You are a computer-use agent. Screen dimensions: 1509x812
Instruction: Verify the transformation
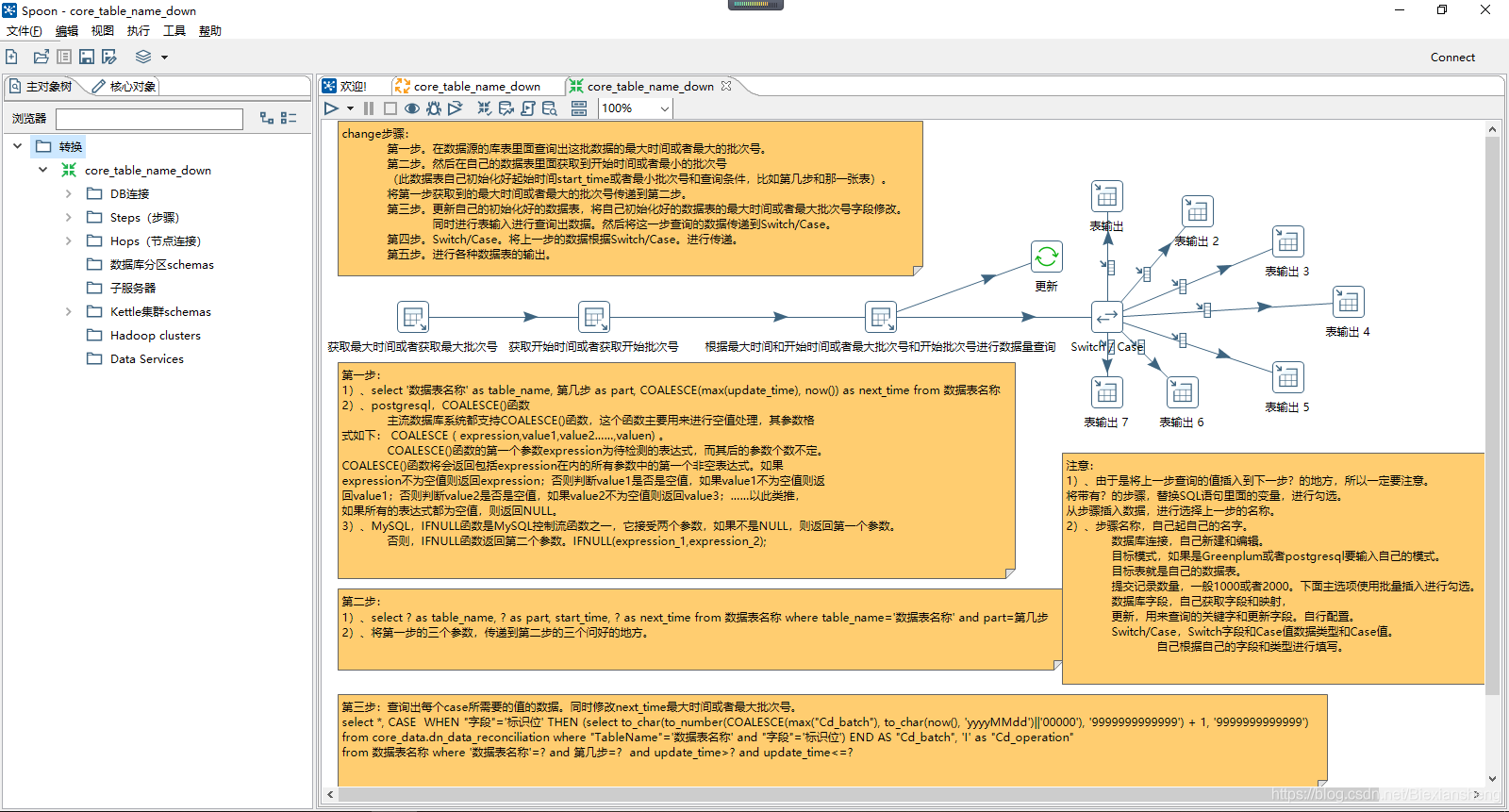pos(485,108)
